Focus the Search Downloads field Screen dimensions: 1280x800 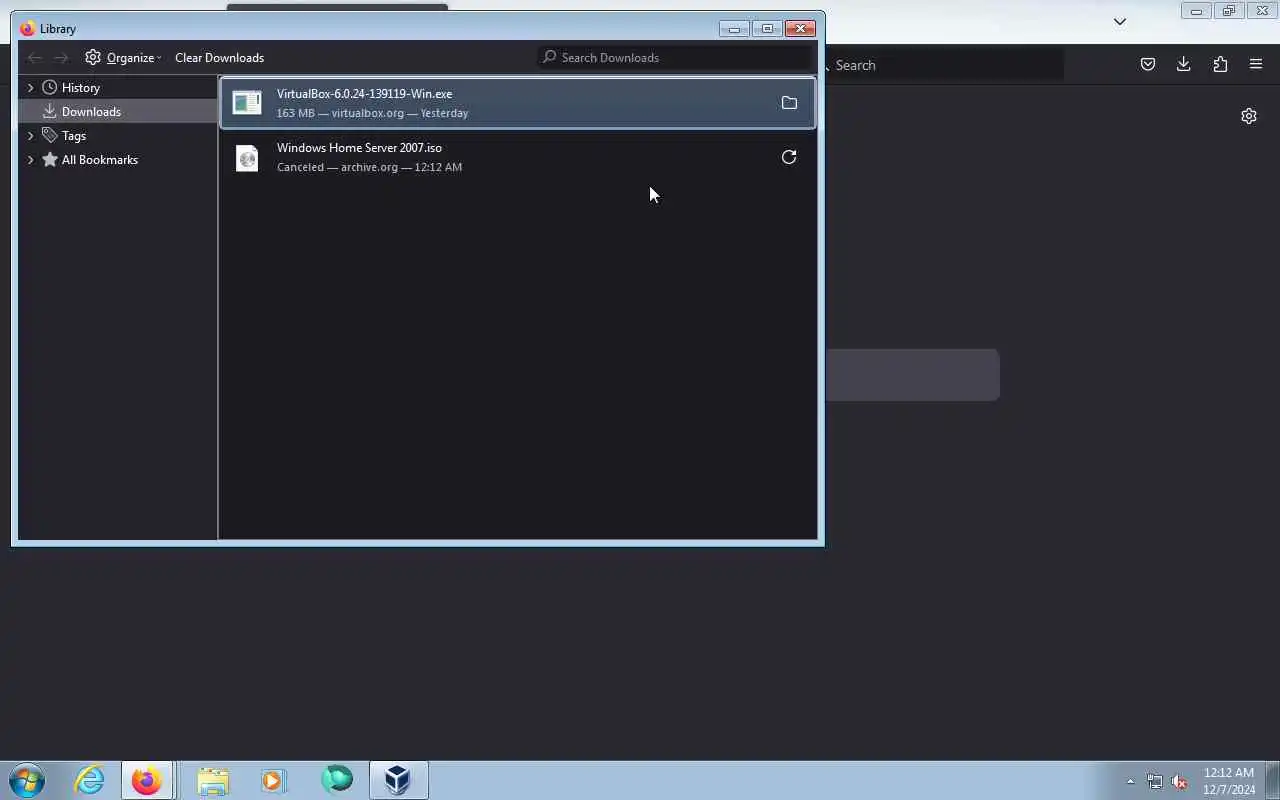point(675,58)
